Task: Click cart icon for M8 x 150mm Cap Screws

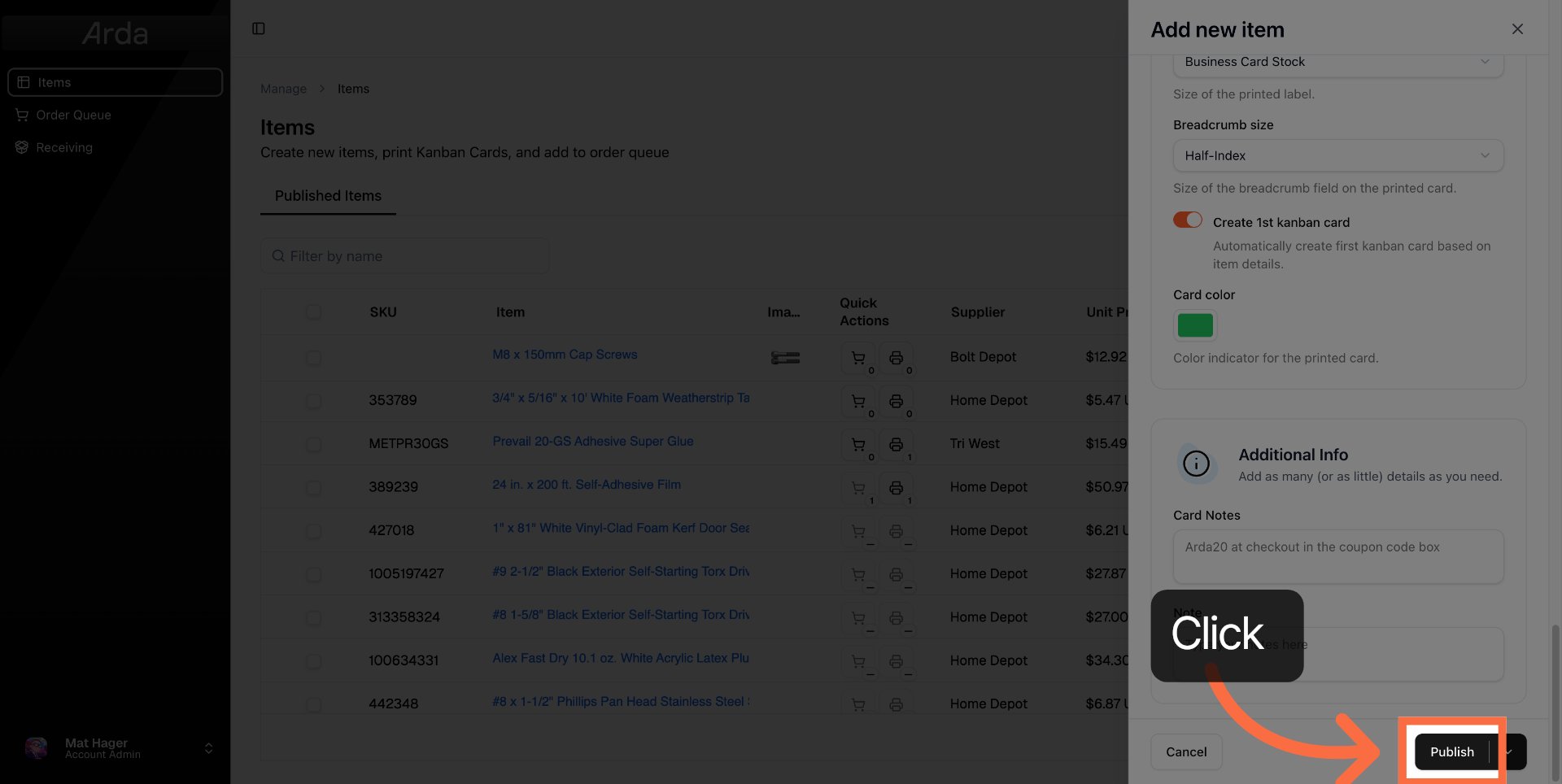Action: click(x=858, y=358)
